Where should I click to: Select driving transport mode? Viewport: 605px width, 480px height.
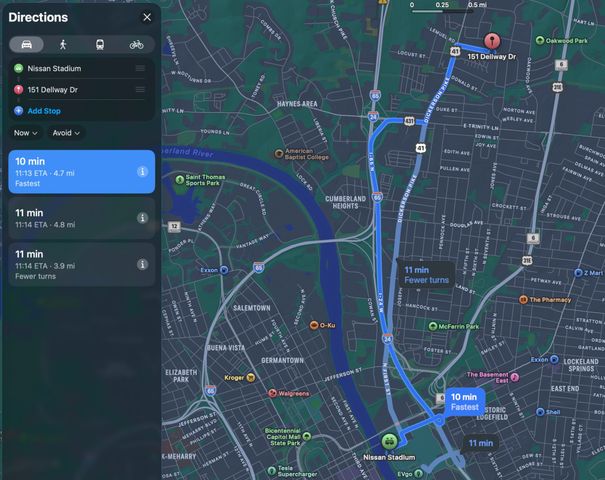[26, 44]
